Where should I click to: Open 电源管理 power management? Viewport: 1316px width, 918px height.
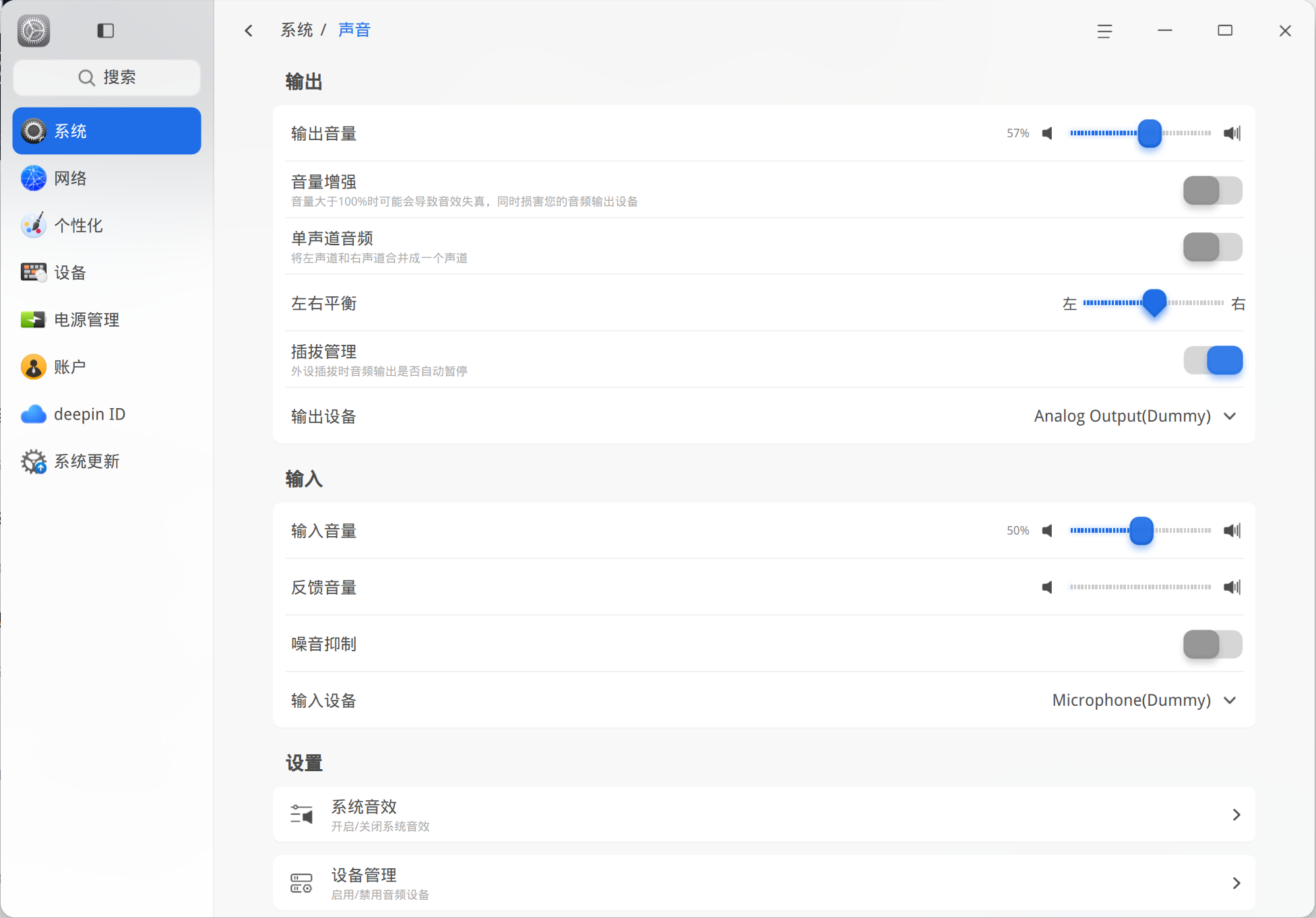pos(106,320)
